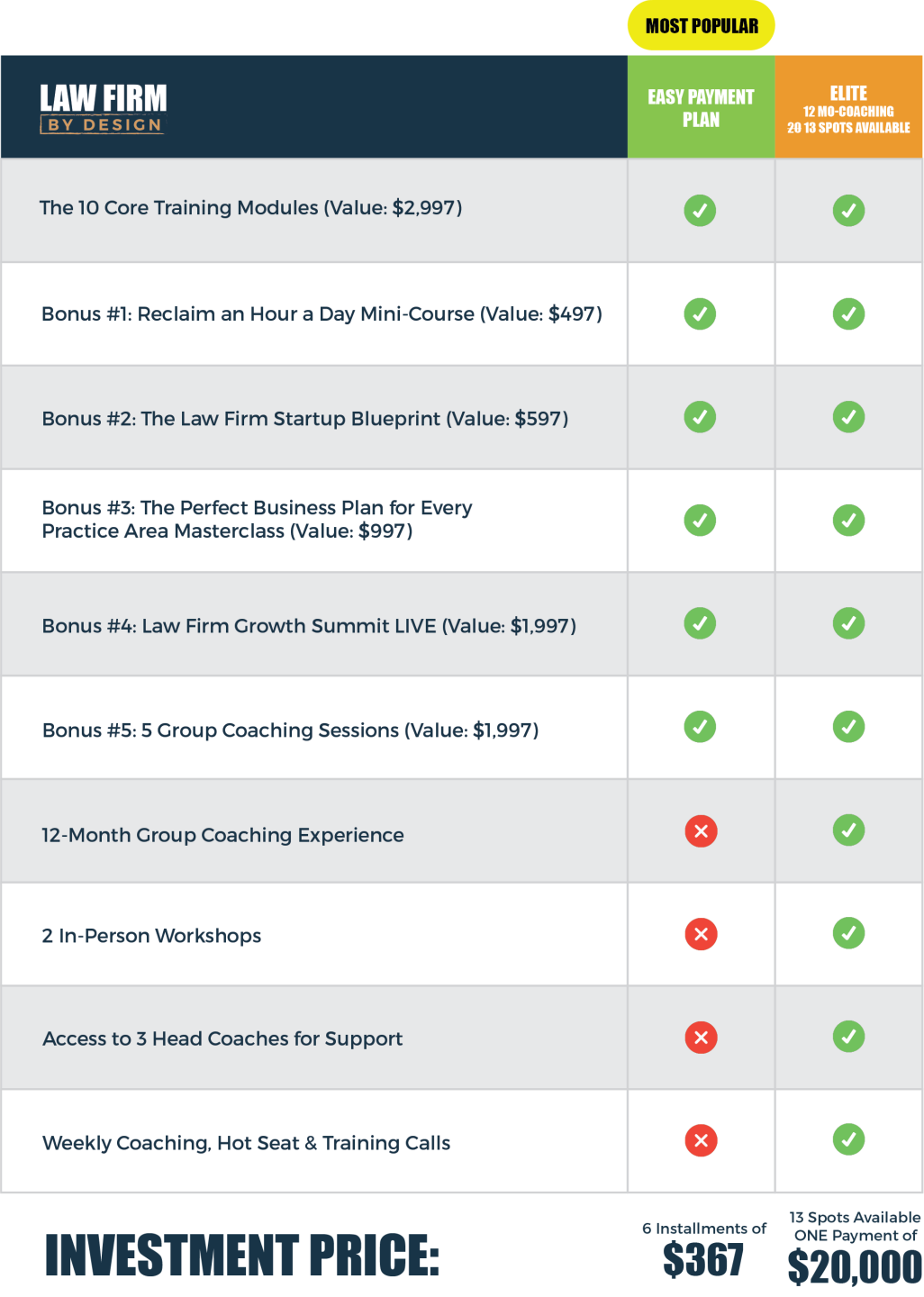Image resolution: width=924 pixels, height=1297 pixels.
Task: Choose the Elite 12 Mo-Coaching header
Action: (848, 108)
